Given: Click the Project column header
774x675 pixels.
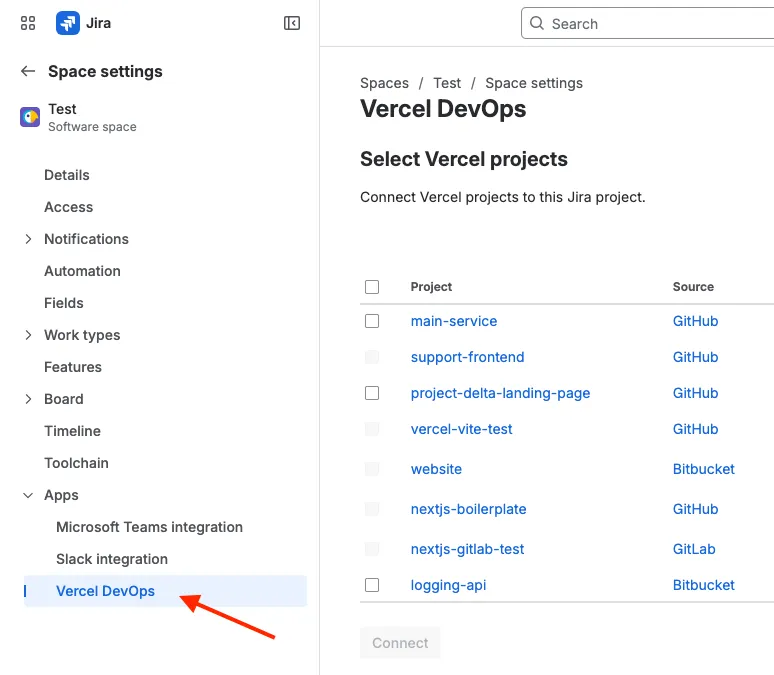Looking at the screenshot, I should [x=431, y=287].
